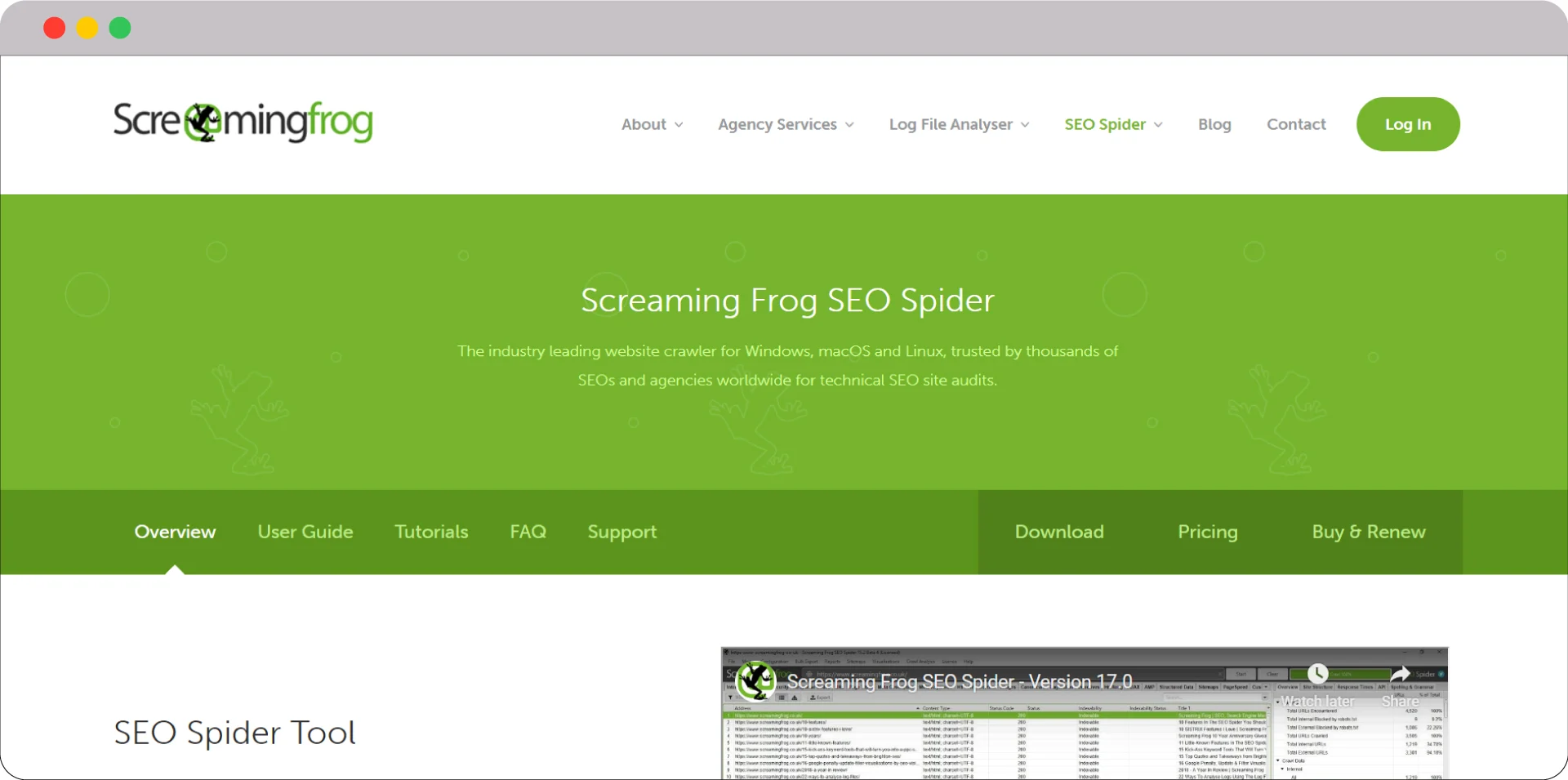Open the Pricing page
The width and height of the screenshot is (1568, 780).
pyautogui.click(x=1208, y=532)
